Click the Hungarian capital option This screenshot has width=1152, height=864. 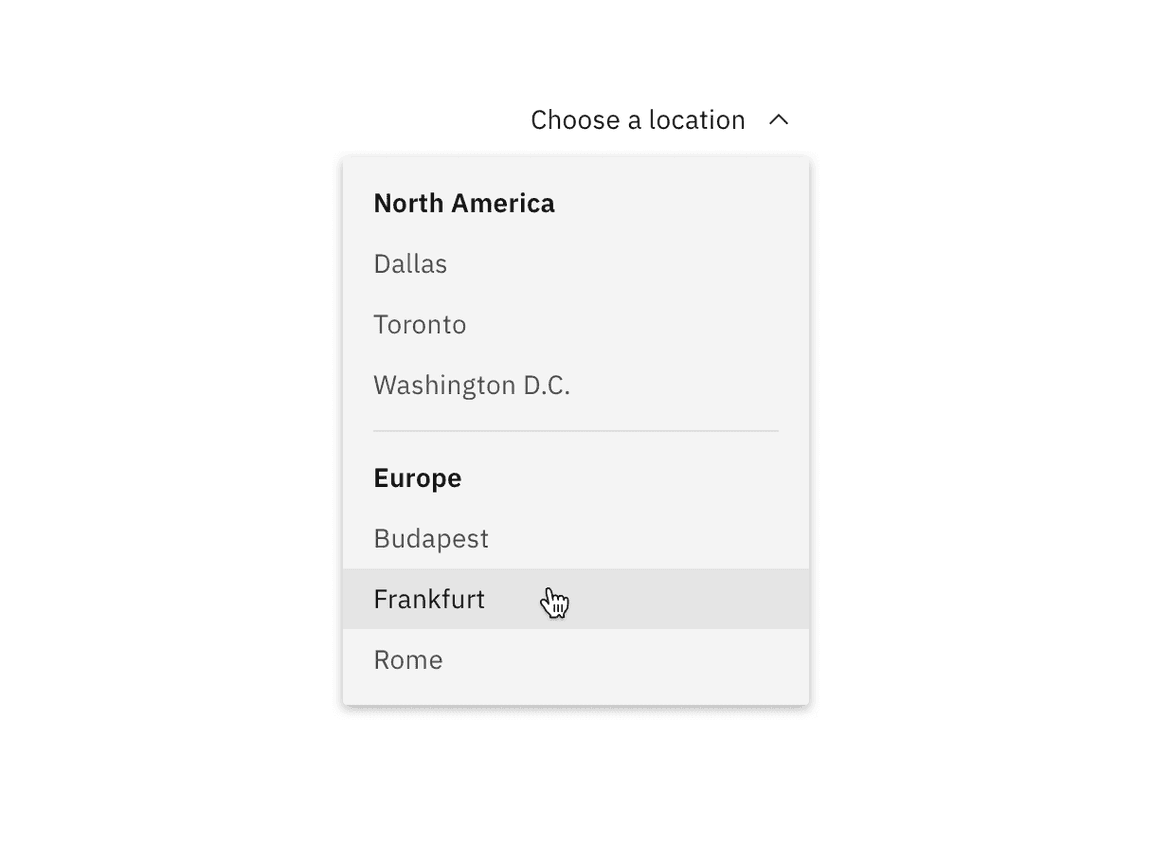click(x=431, y=538)
